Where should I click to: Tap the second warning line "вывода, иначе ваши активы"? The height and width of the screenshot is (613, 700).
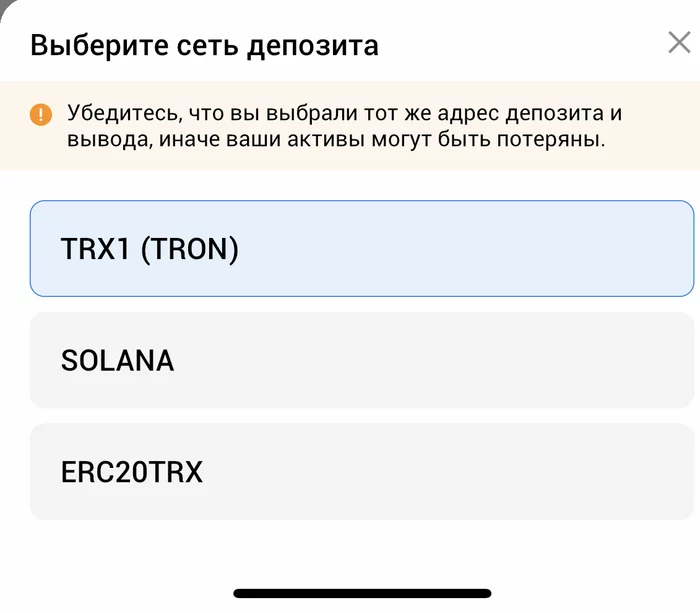(336, 139)
